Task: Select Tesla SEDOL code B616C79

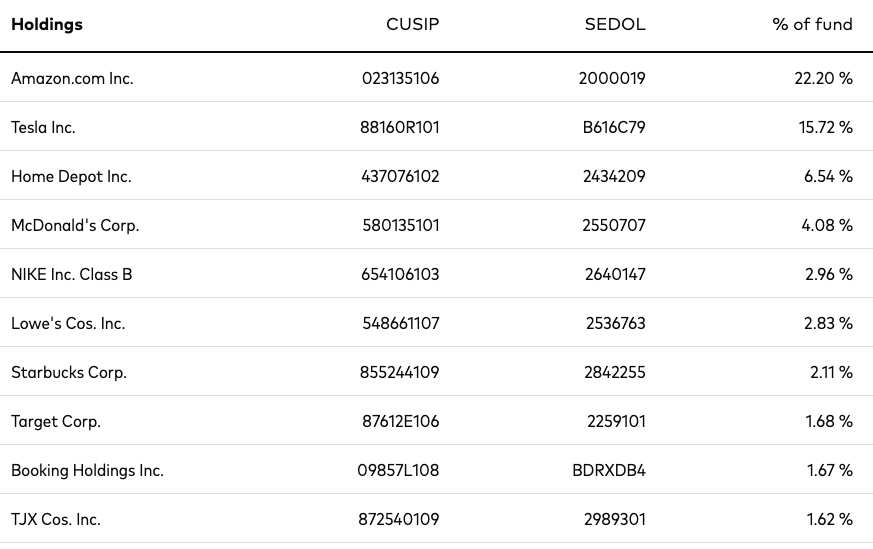Action: (614, 128)
